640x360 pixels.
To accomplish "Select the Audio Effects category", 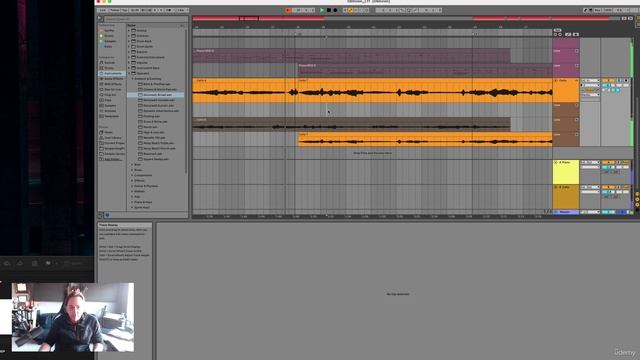I will [x=113, y=79].
